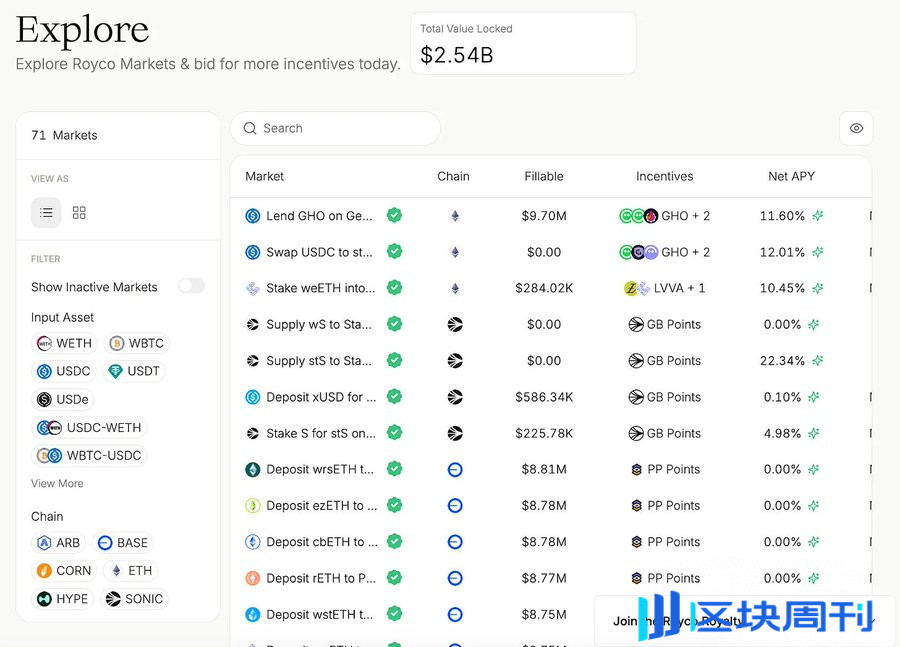Click Deposit wstETH market token icon
This screenshot has width=900, height=647.
[x=253, y=614]
